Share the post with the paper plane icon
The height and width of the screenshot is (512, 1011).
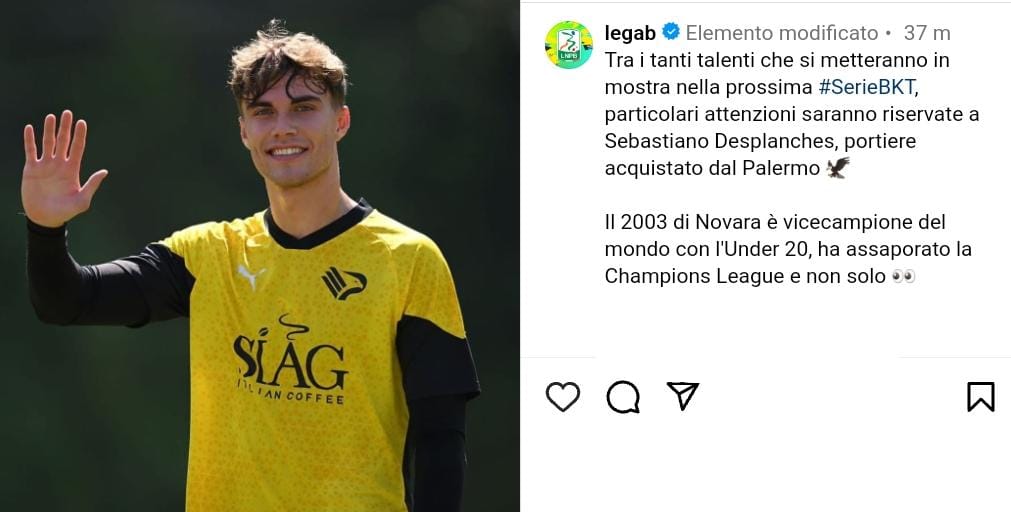click(x=683, y=396)
